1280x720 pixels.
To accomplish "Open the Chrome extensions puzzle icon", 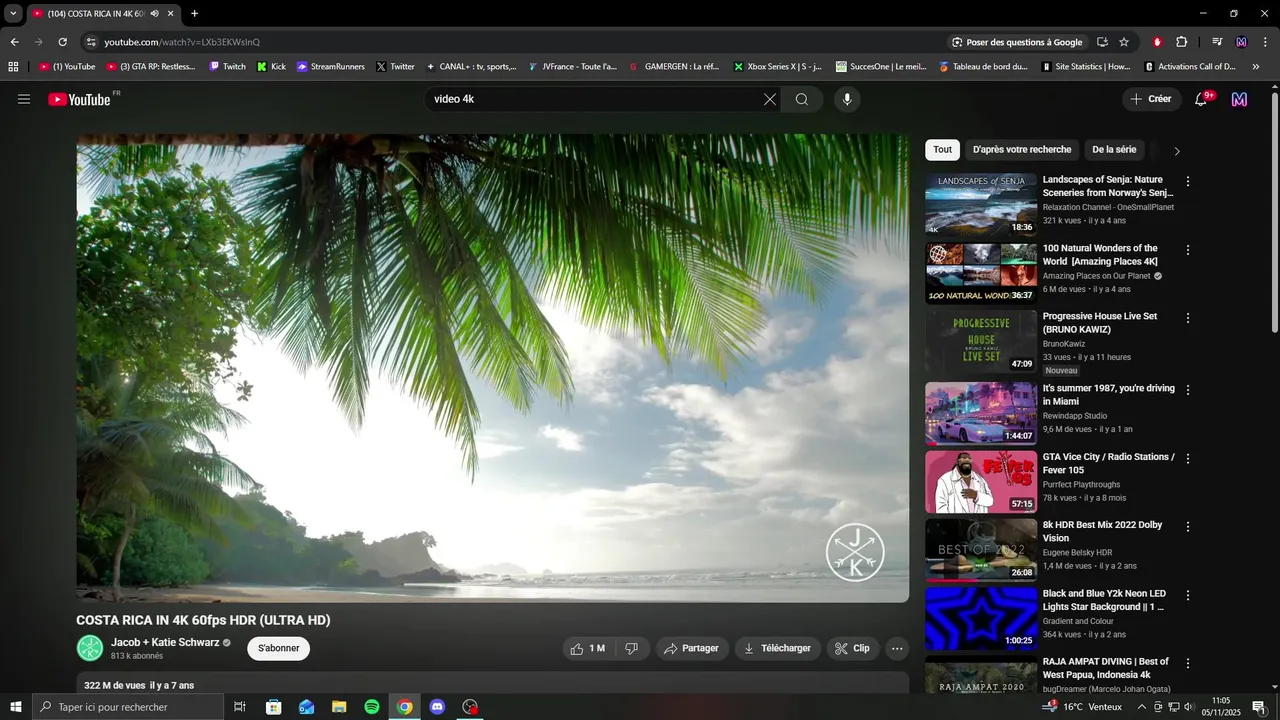I will [1181, 42].
